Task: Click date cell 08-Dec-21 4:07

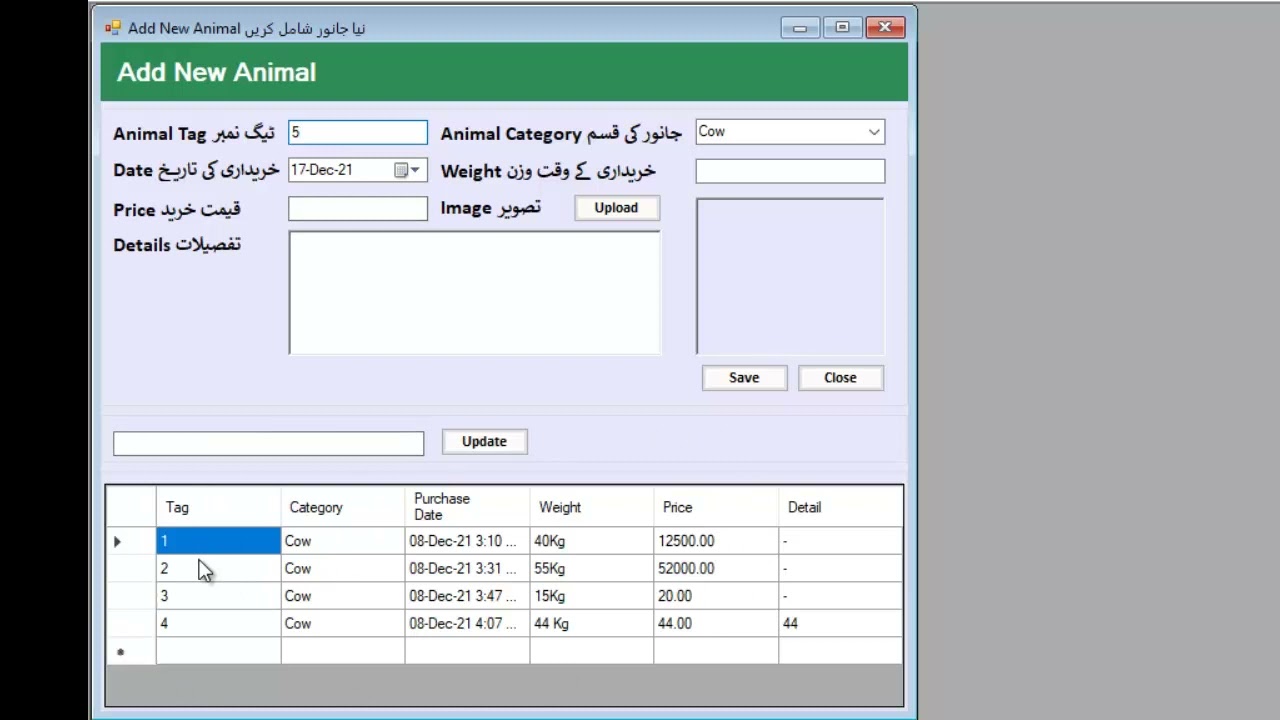Action: coord(467,623)
